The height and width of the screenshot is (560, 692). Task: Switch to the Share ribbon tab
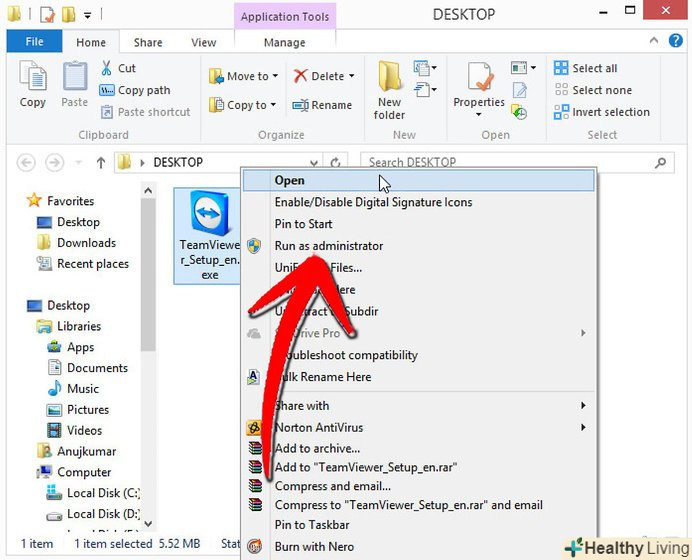click(x=148, y=42)
